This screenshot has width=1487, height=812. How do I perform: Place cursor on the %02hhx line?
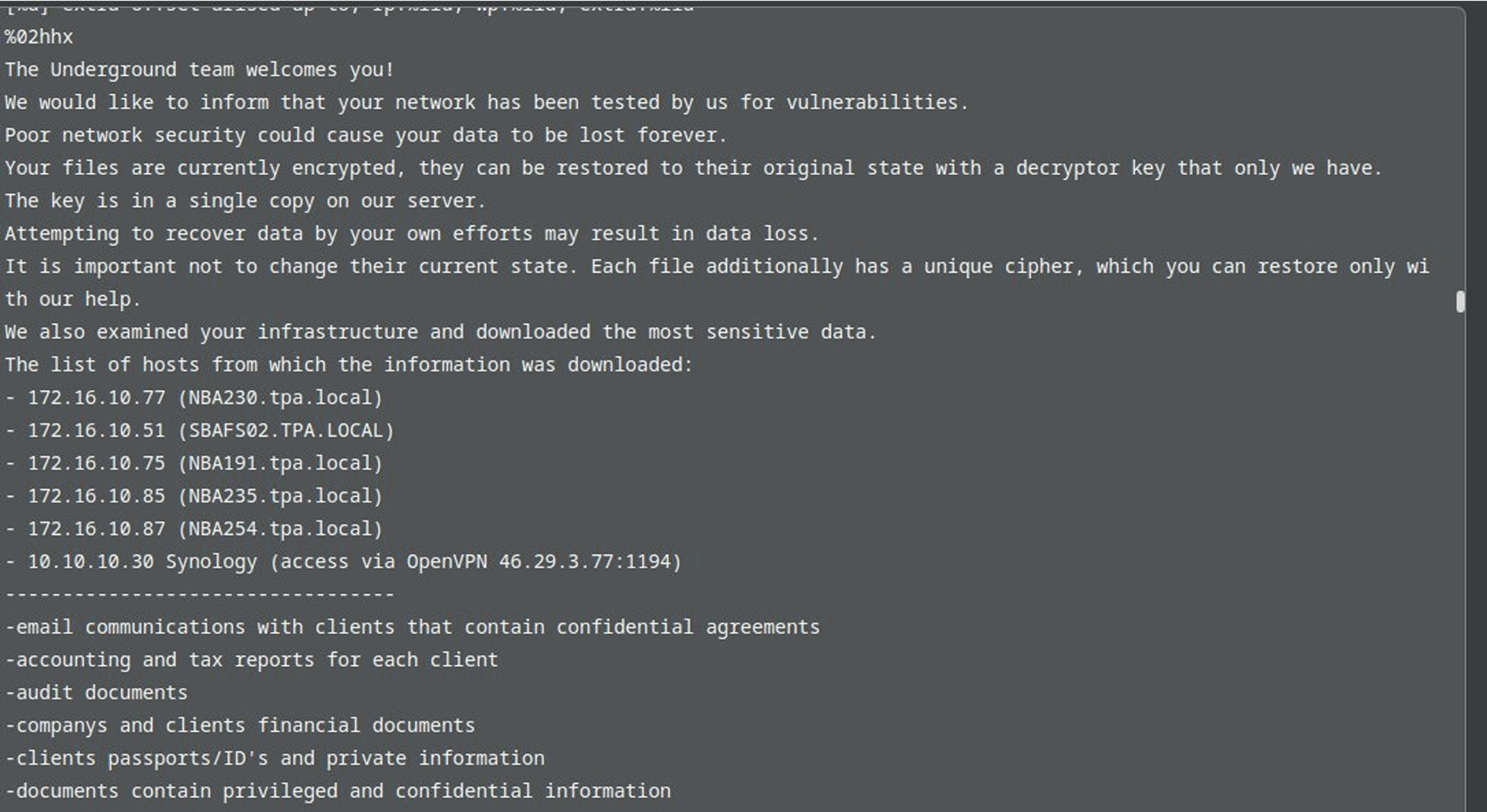pyautogui.click(x=39, y=37)
